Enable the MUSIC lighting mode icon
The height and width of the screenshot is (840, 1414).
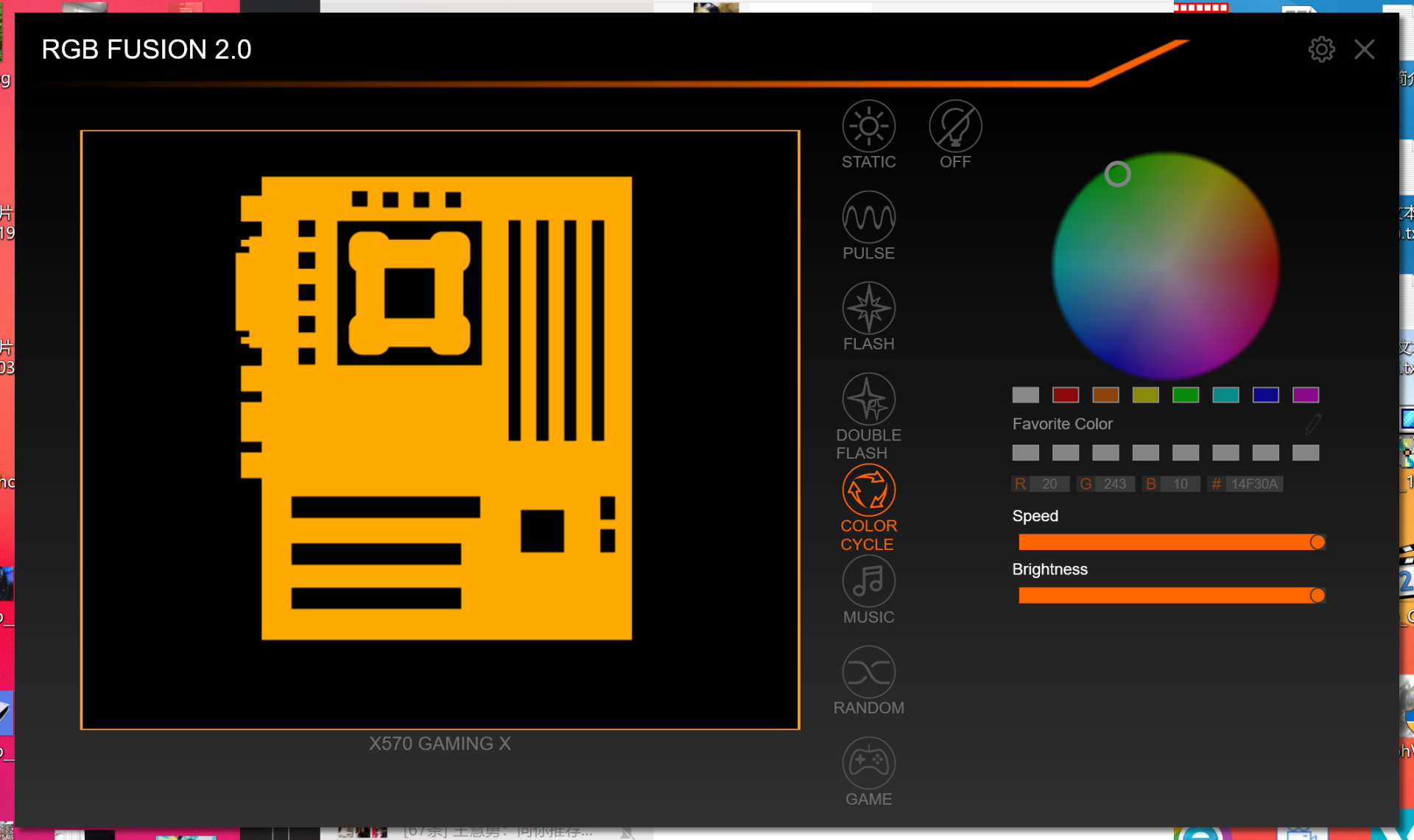tap(869, 581)
